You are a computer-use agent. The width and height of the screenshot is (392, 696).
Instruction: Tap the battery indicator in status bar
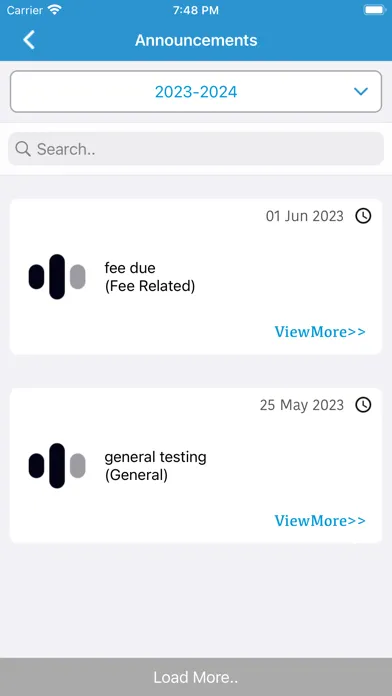374,10
